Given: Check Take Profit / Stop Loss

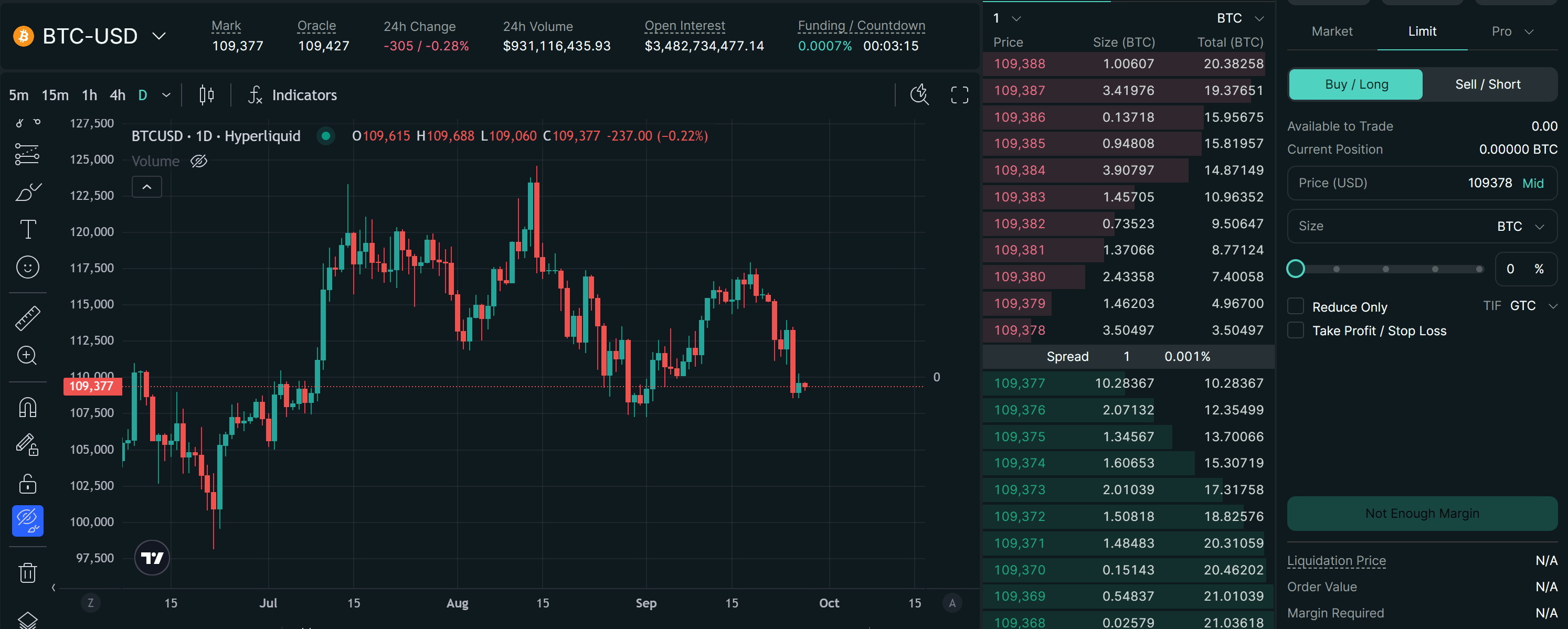Looking at the screenshot, I should 1295,331.
